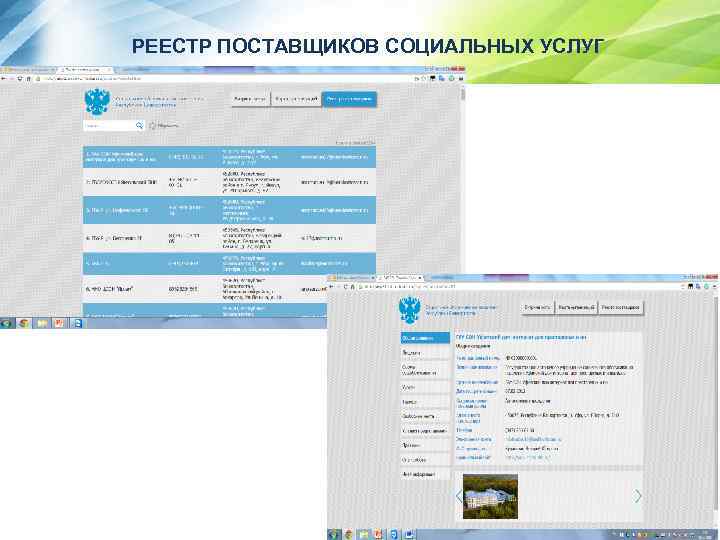Show the next photo with right carousel arrow
The image size is (720, 540).
pyautogui.click(x=638, y=496)
